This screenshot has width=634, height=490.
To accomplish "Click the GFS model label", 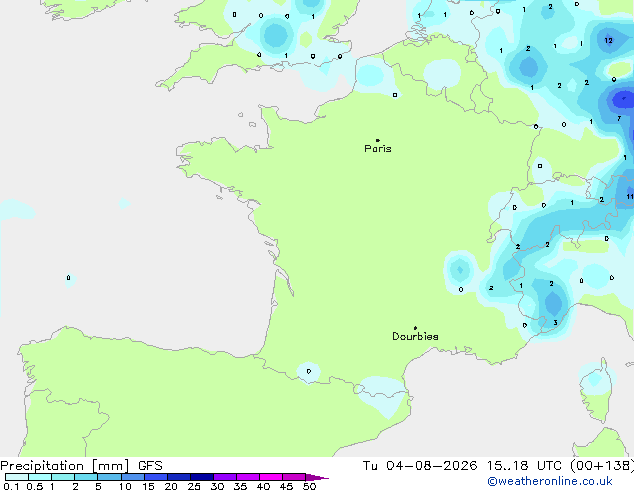I will coord(150,466).
